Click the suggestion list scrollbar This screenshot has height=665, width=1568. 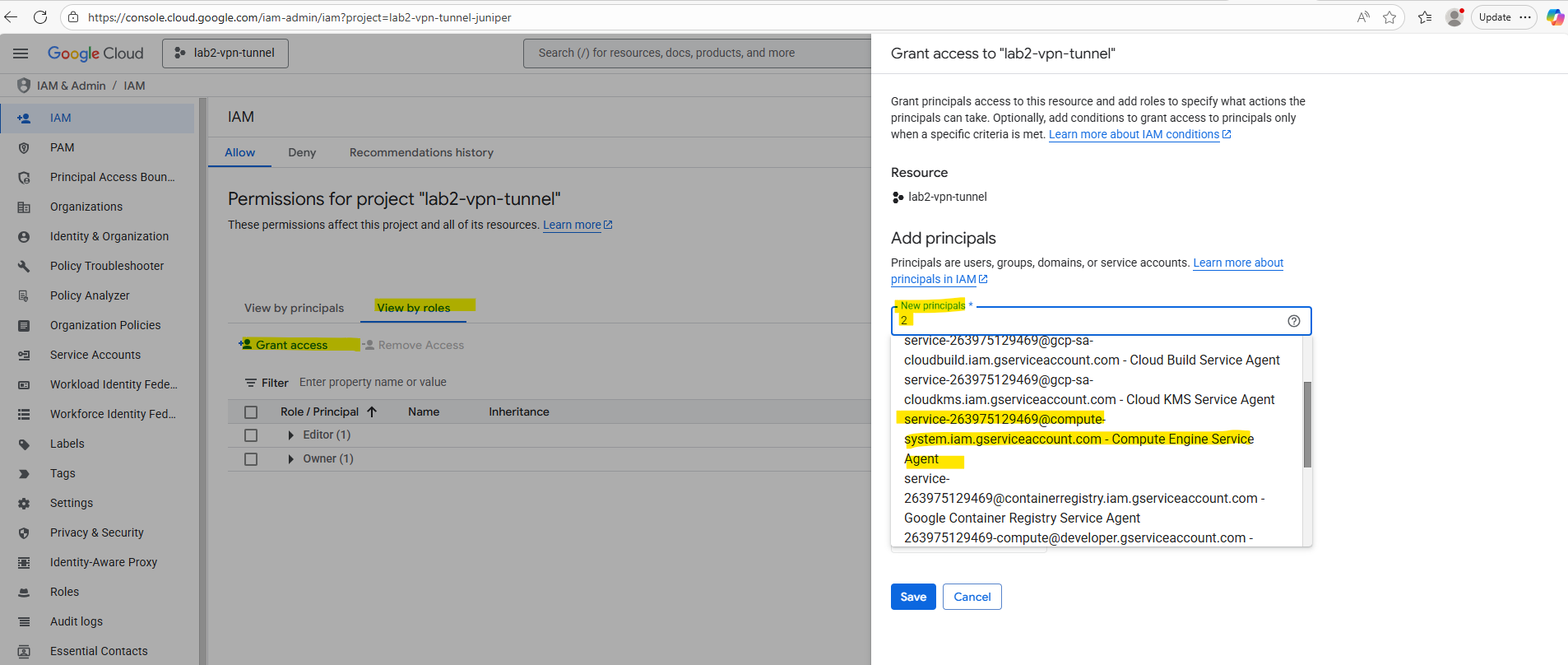click(x=1307, y=424)
